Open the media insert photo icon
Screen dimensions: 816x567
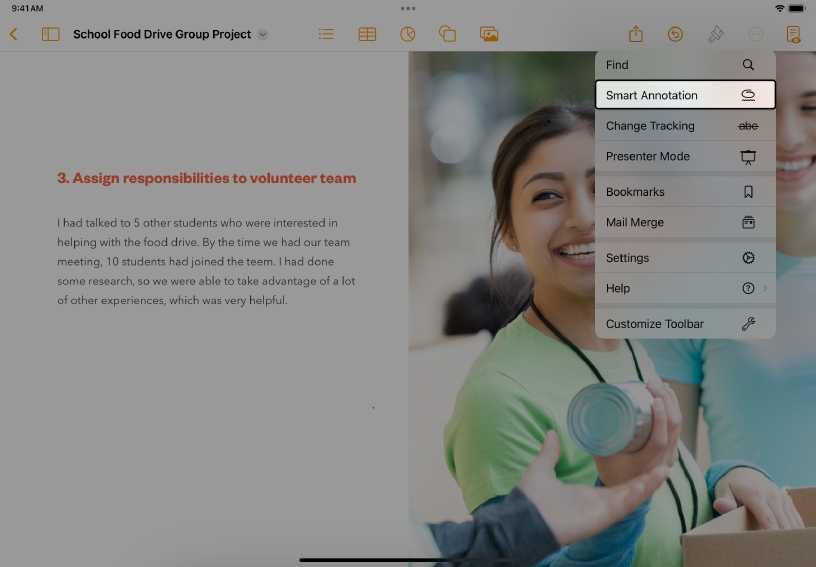tap(488, 34)
